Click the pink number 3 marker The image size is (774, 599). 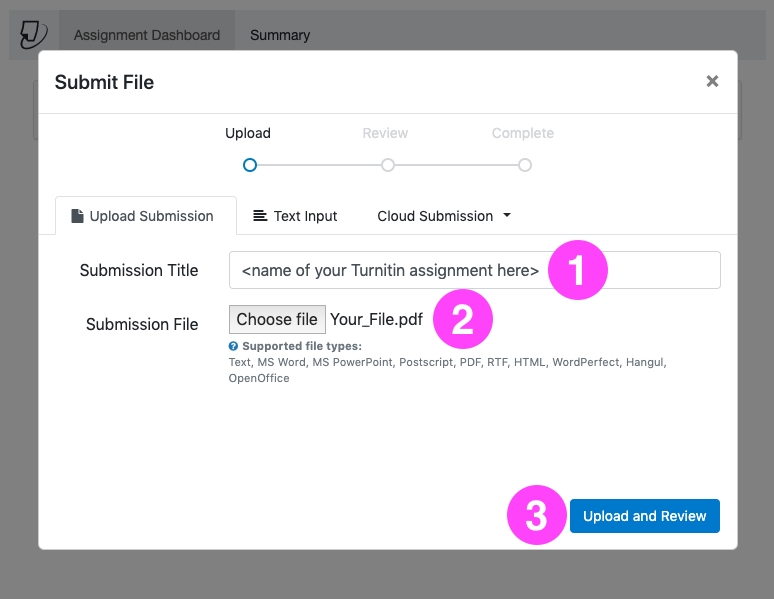click(x=537, y=516)
